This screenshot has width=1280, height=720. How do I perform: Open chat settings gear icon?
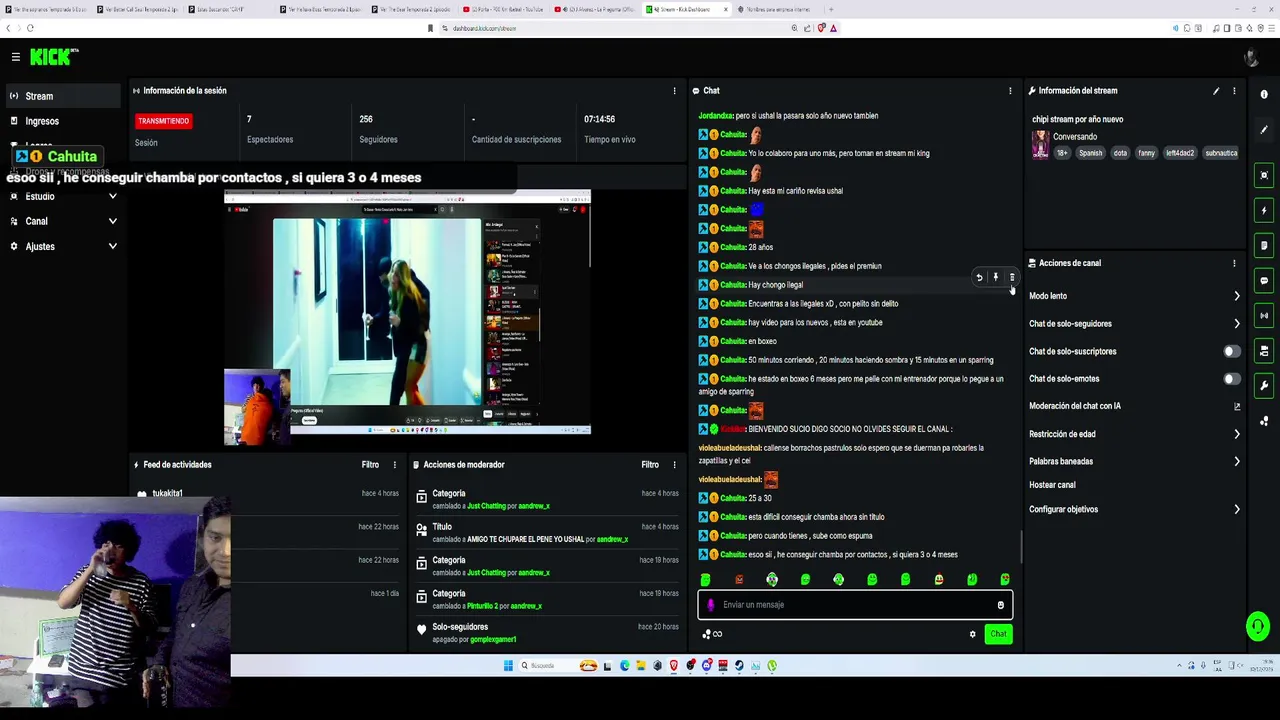click(972, 634)
